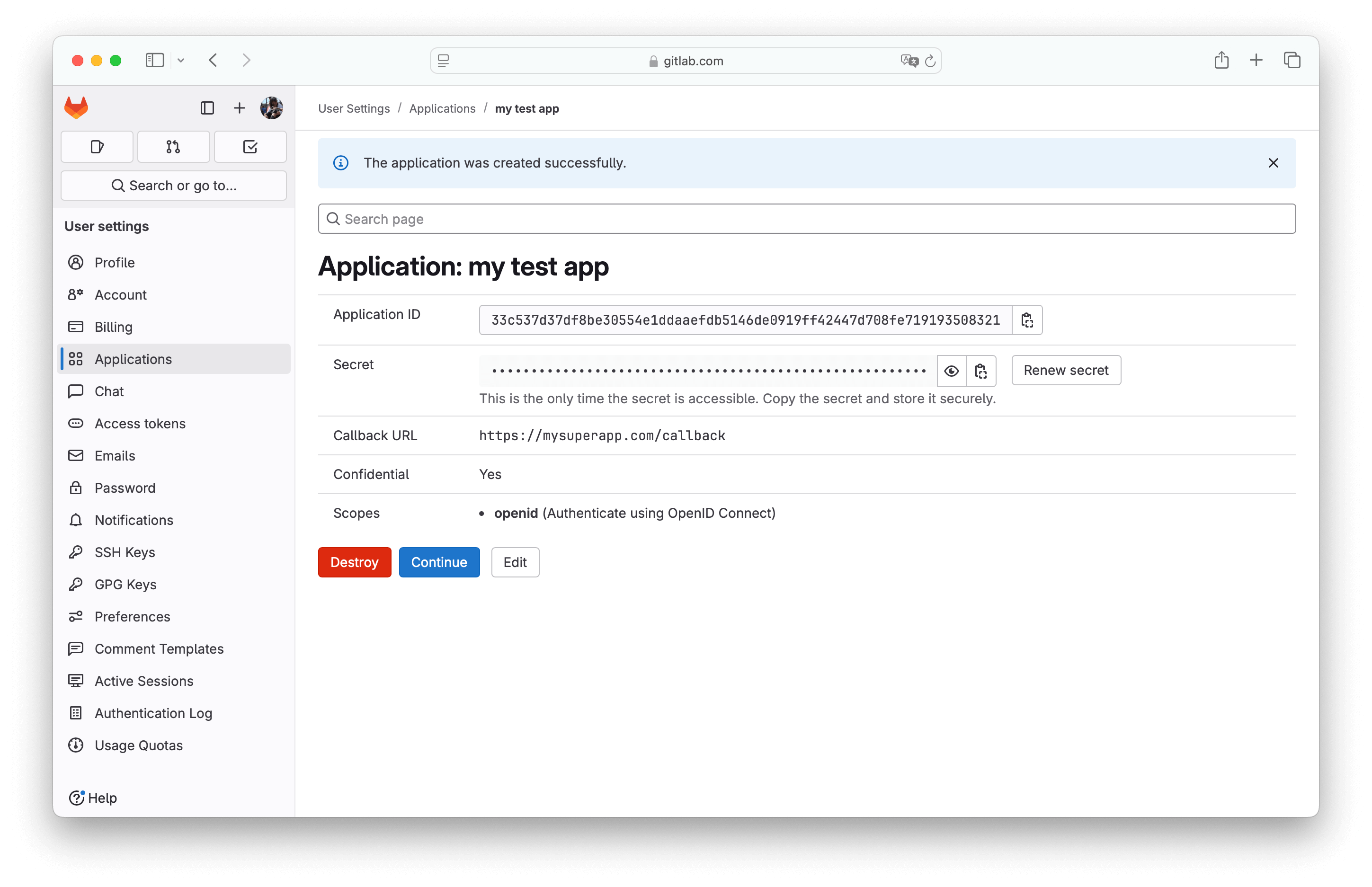Open Help at the sidebar bottom
Viewport: 1372px width, 887px height.
[x=93, y=798]
